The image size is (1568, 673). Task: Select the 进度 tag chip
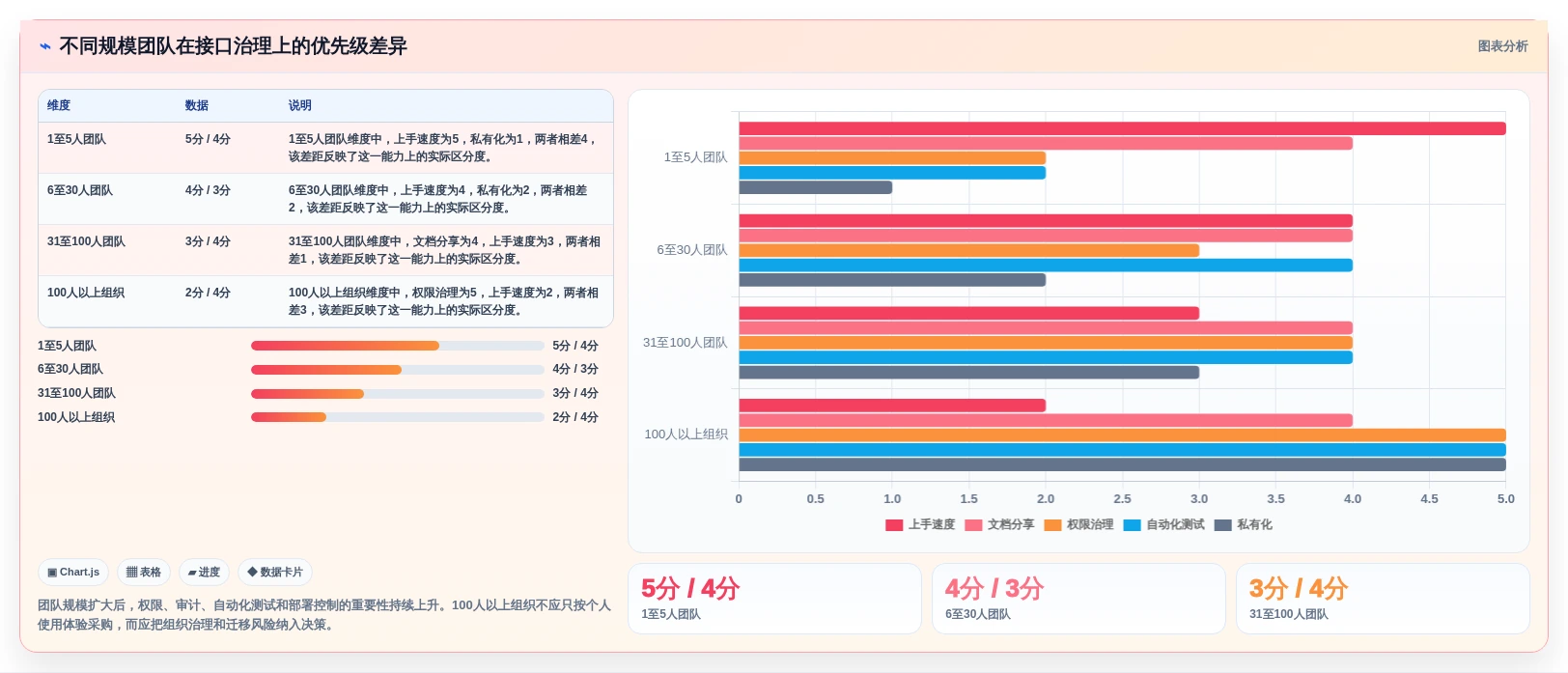pos(204,573)
